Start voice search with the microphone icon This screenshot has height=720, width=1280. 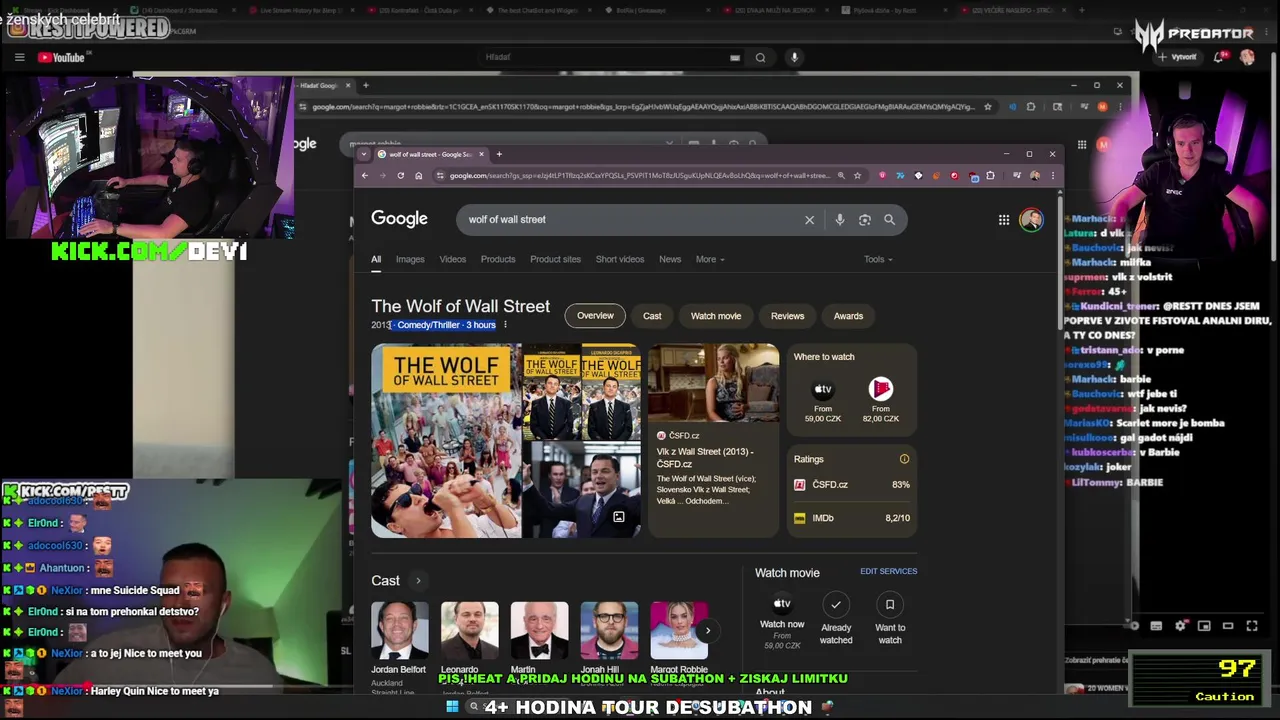coord(839,220)
